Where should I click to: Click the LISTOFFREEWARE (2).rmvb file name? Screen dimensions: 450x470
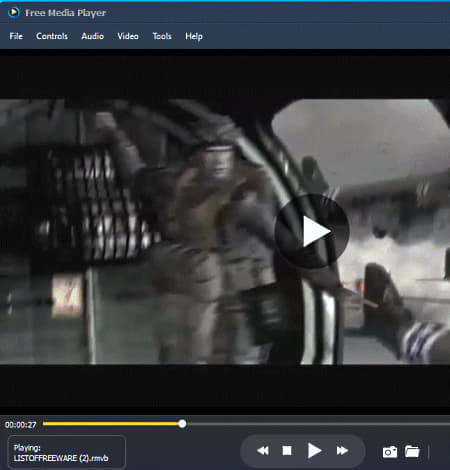61,458
